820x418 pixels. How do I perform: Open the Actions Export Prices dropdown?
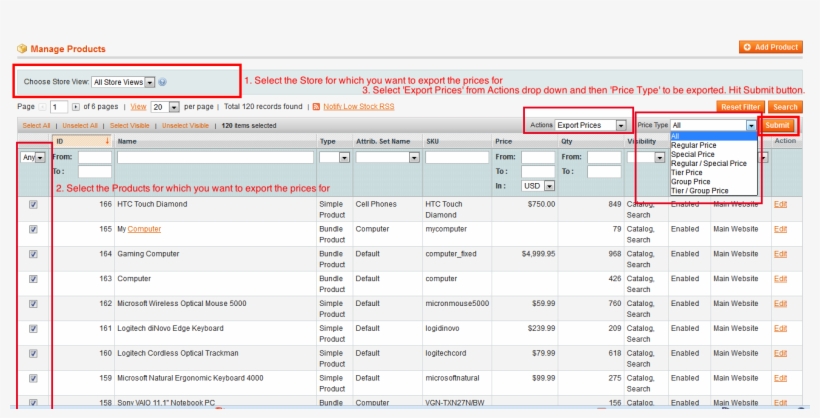(x=590, y=125)
